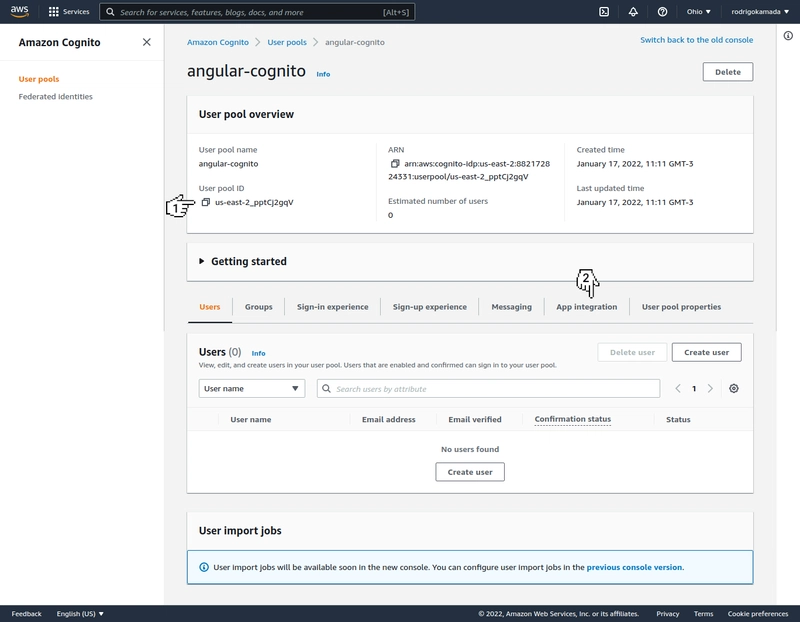The height and width of the screenshot is (622, 800).
Task: Click the Feedback footer link
Action: tap(27, 614)
